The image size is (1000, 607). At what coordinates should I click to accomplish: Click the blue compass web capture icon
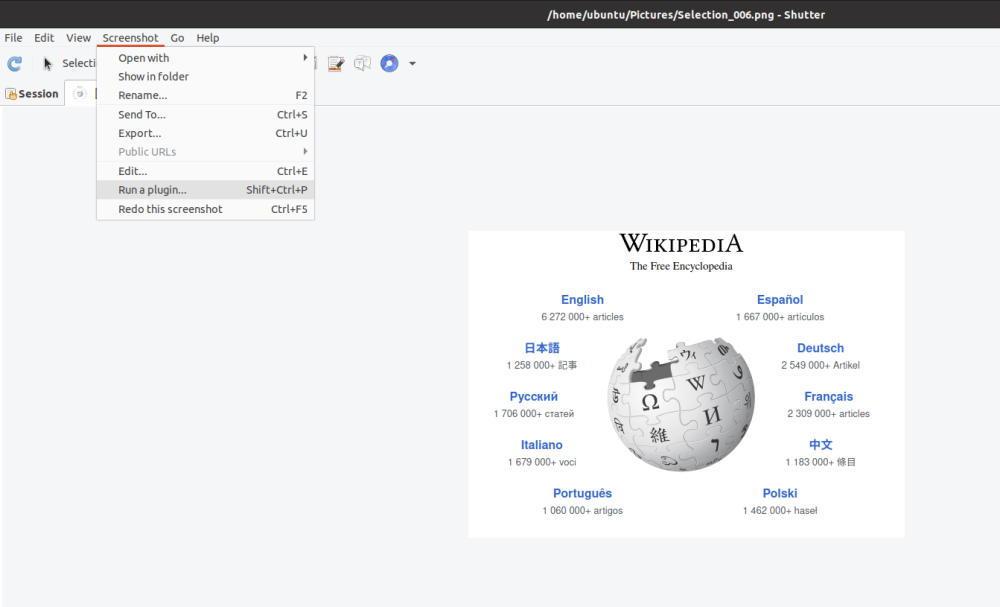389,63
